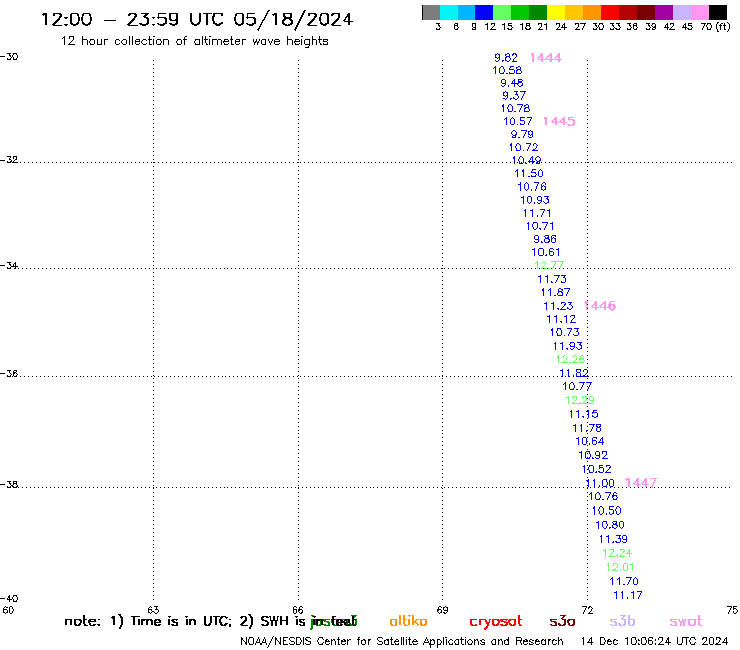Select the purple legend color swatch

tap(664, 12)
